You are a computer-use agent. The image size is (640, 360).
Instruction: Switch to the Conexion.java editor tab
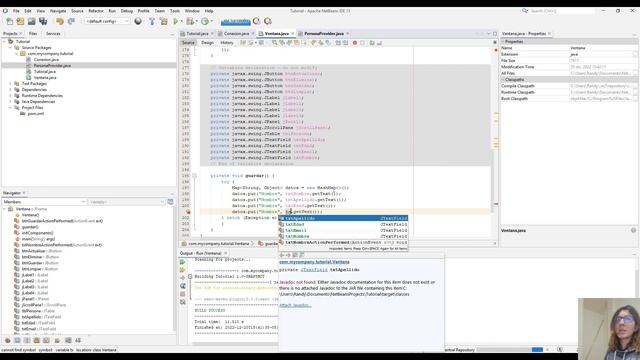click(236, 33)
